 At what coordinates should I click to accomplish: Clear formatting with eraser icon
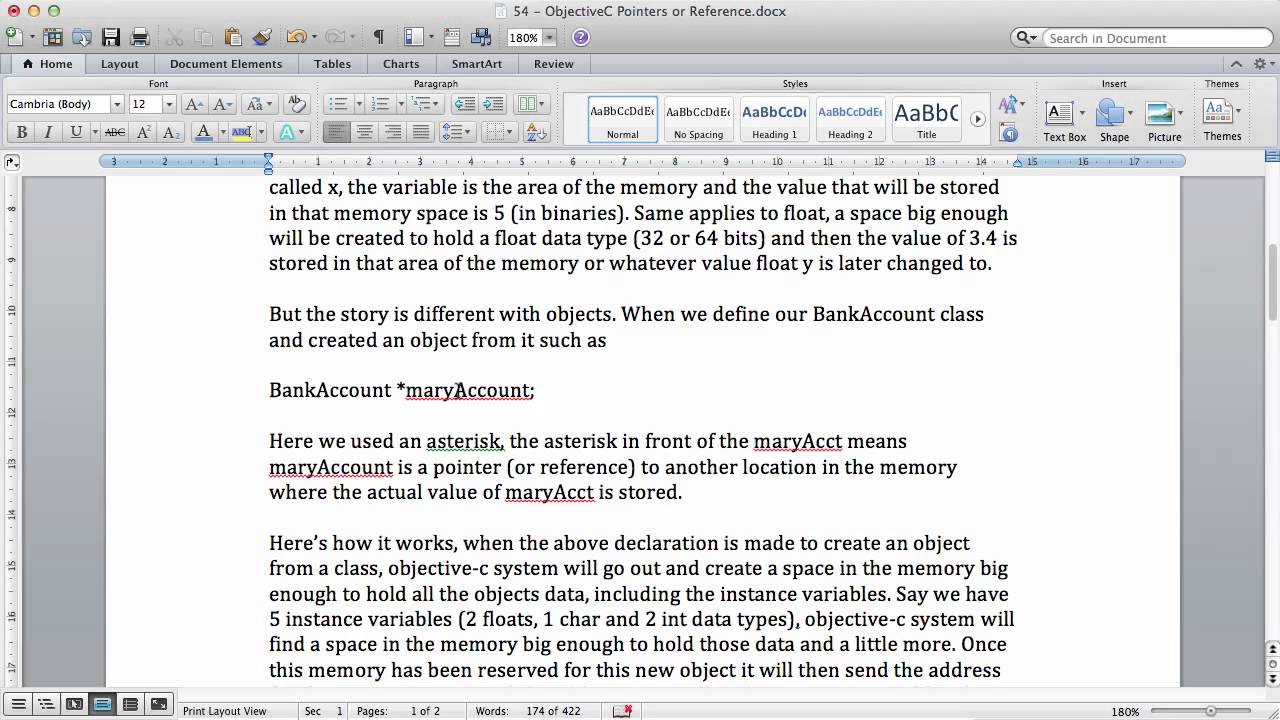(x=296, y=104)
